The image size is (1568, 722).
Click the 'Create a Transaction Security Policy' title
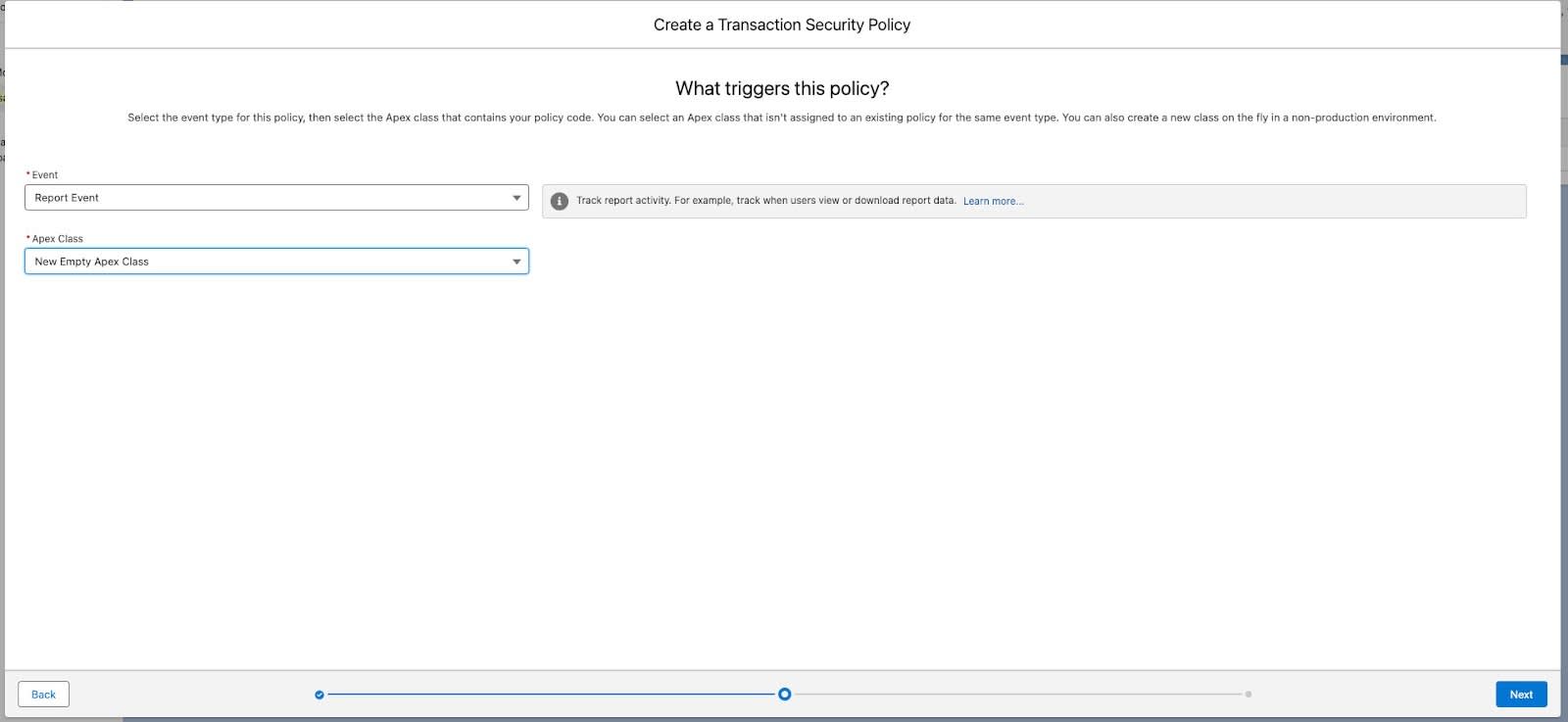tap(782, 24)
